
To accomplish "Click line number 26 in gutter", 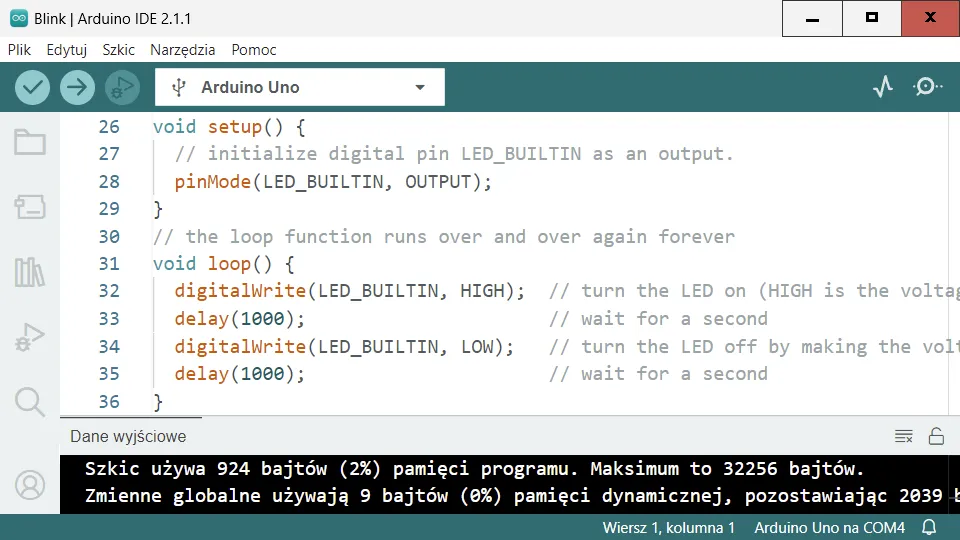I will (x=109, y=127).
